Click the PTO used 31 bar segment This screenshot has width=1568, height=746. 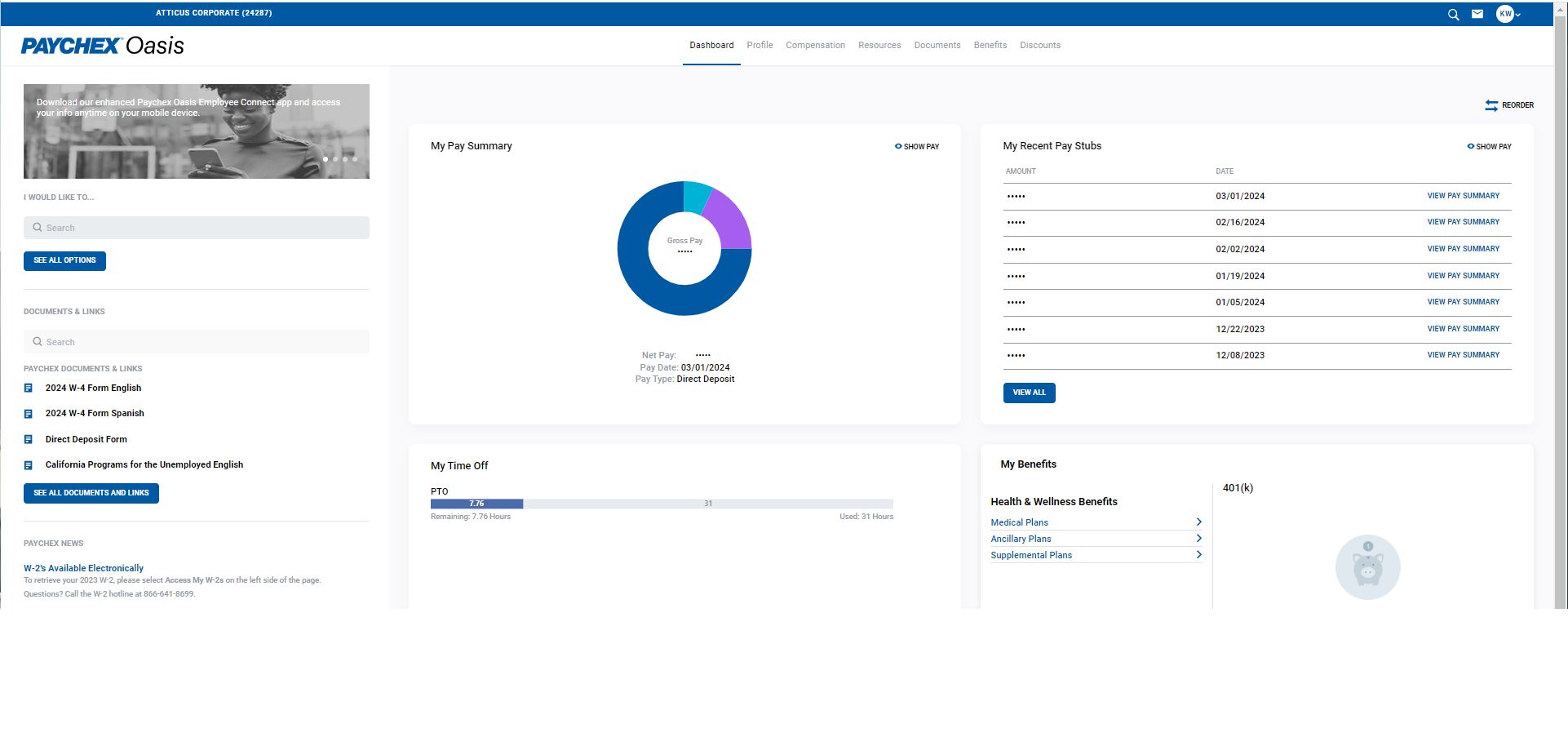pyautogui.click(x=708, y=504)
